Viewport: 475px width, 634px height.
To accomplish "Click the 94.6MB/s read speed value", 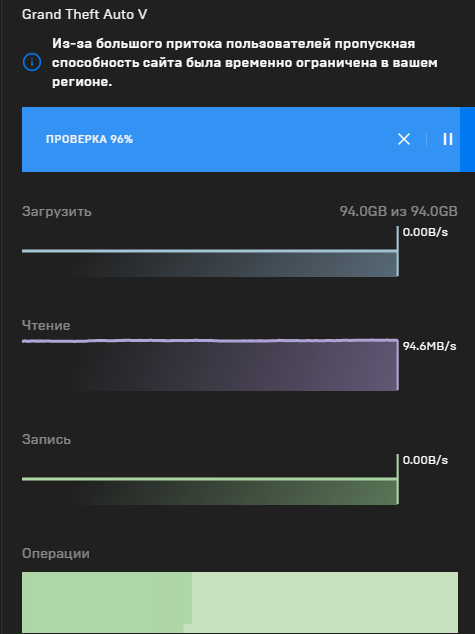I will click(x=429, y=346).
